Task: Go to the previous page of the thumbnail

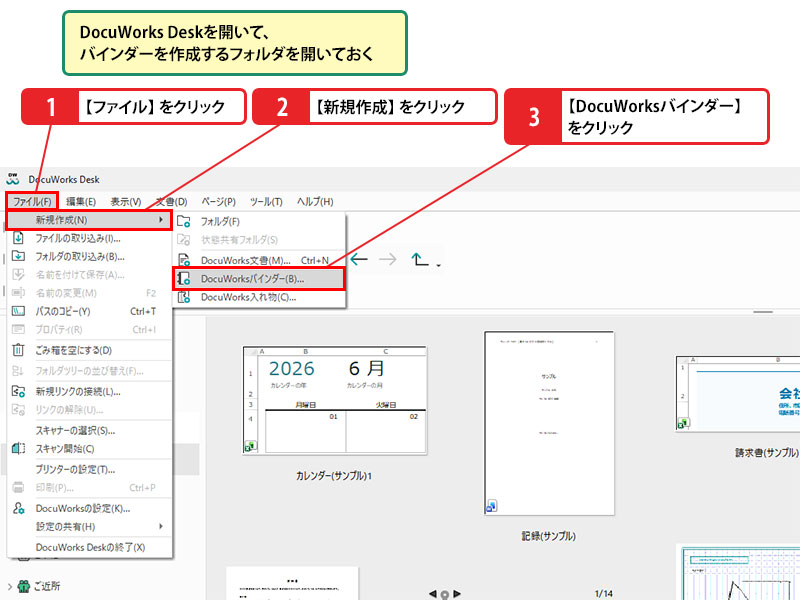Action: click(433, 593)
